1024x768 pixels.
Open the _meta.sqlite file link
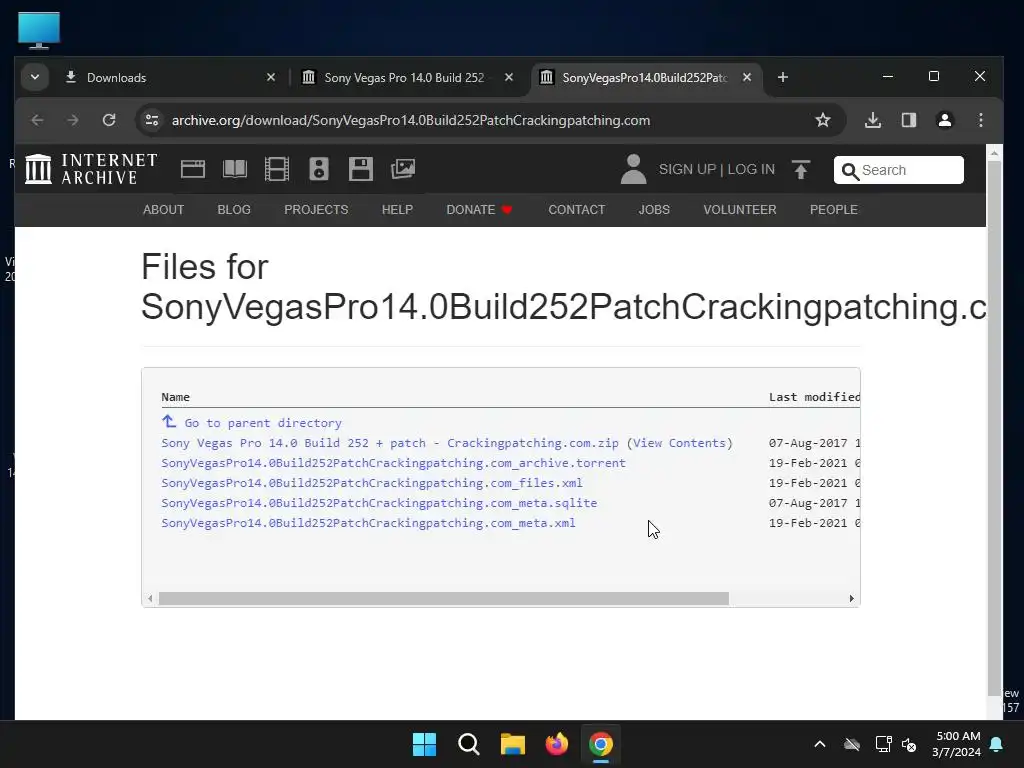(x=379, y=503)
